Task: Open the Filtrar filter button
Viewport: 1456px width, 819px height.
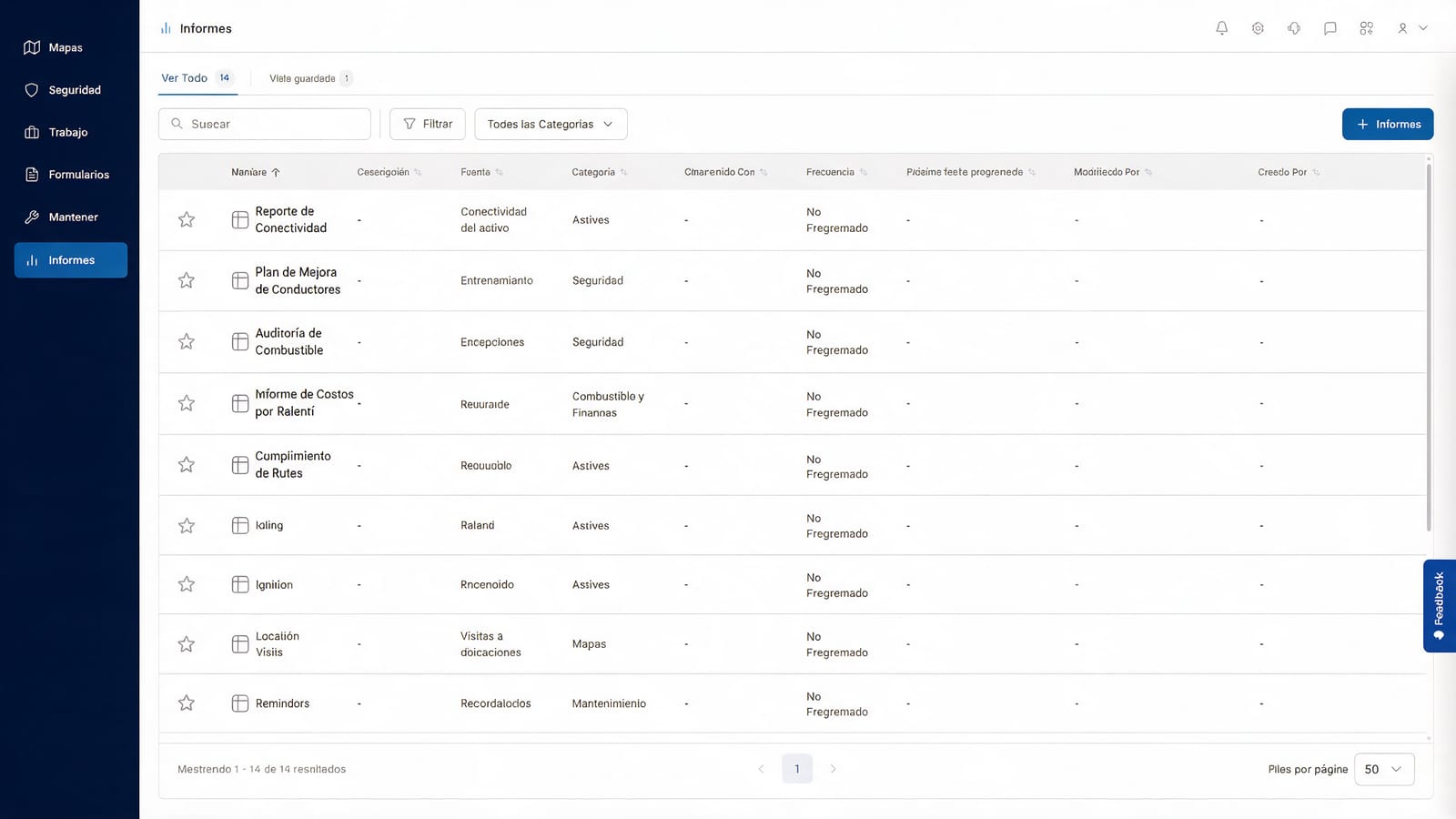Action: point(428,124)
